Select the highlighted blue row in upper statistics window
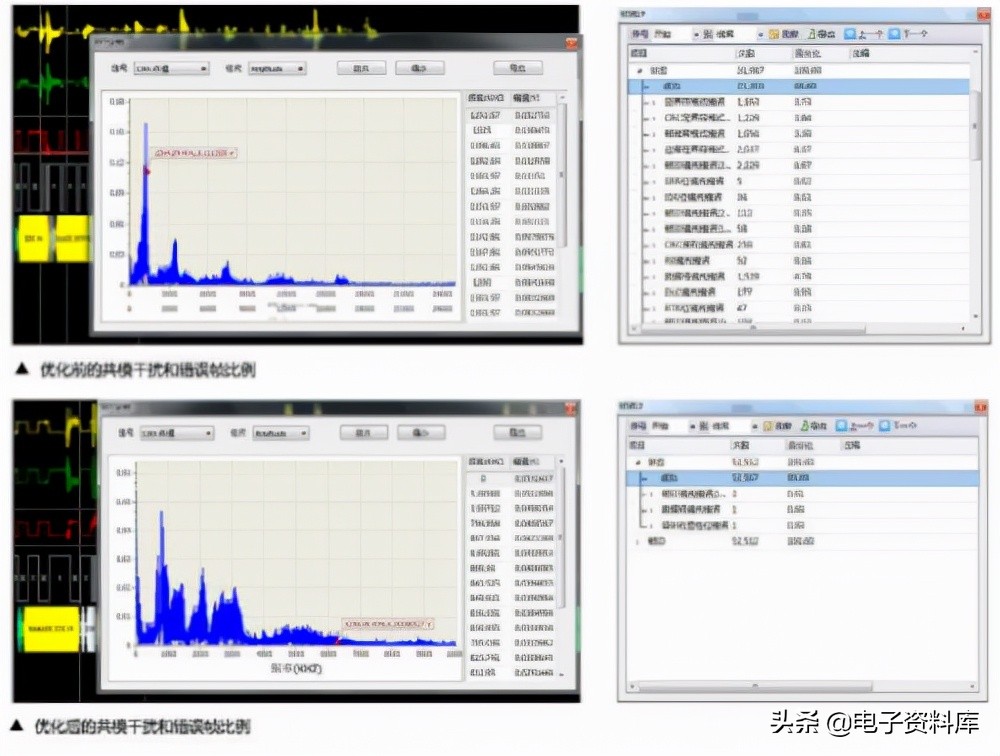 (x=798, y=86)
